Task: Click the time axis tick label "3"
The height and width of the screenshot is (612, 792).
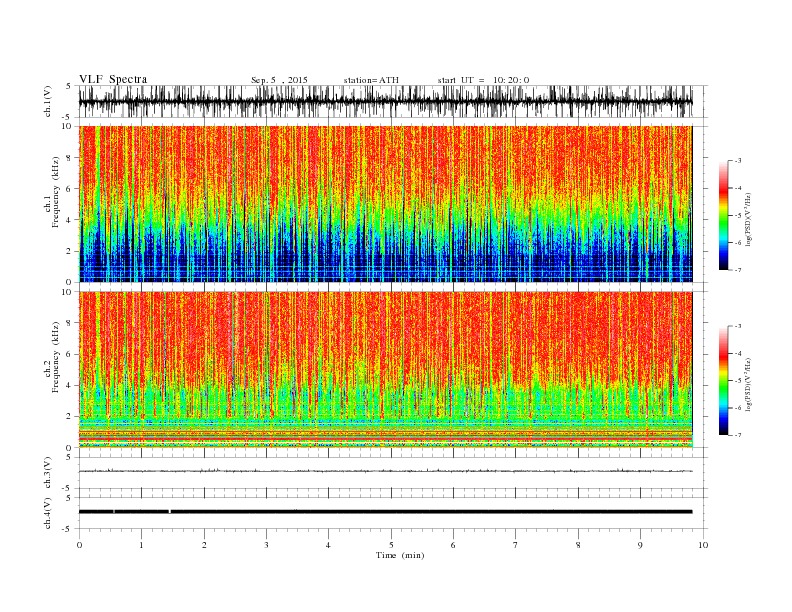Action: pyautogui.click(x=266, y=545)
